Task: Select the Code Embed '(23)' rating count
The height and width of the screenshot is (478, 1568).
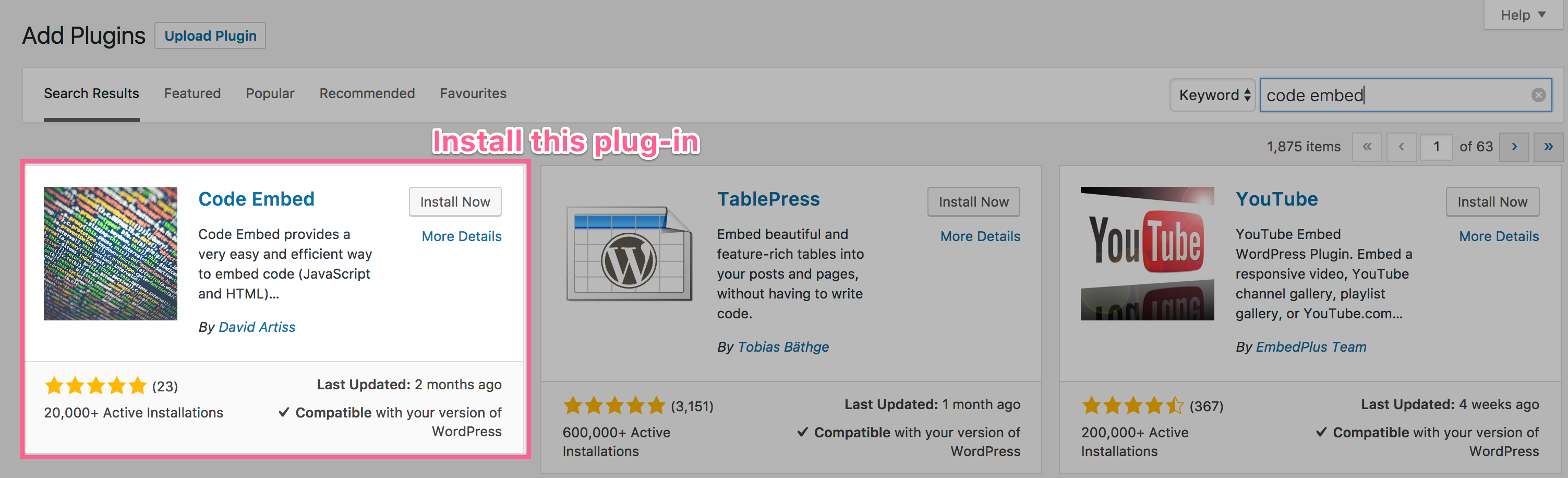Action: click(165, 386)
